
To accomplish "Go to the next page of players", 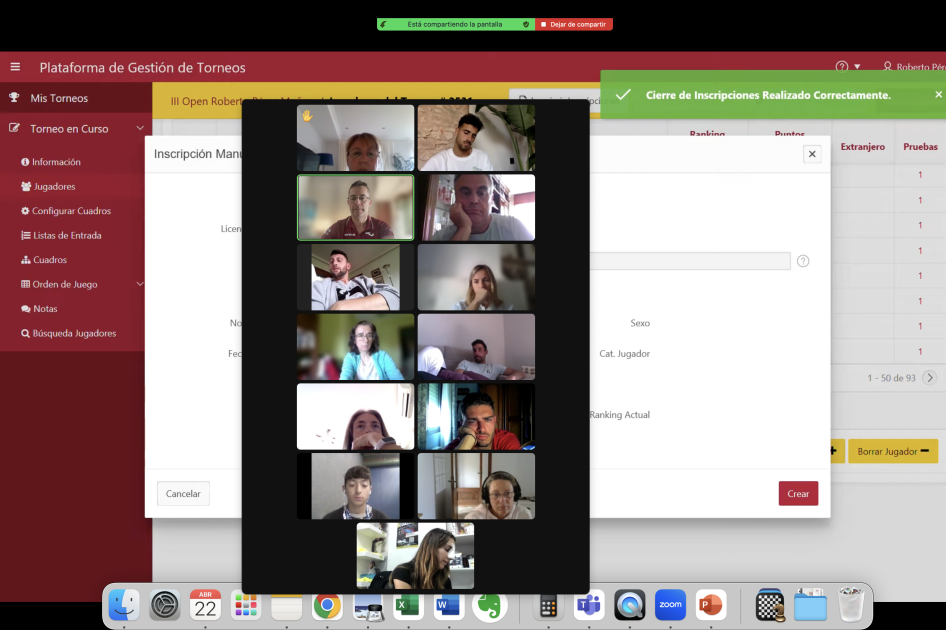I will point(930,378).
